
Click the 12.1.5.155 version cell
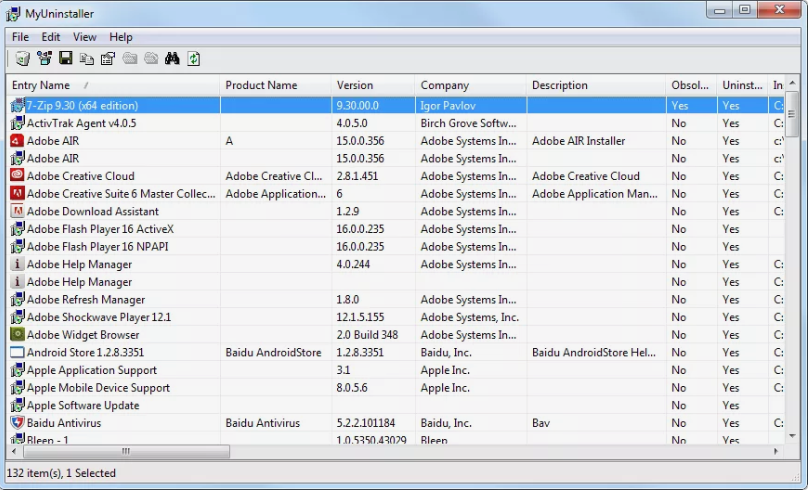click(362, 318)
